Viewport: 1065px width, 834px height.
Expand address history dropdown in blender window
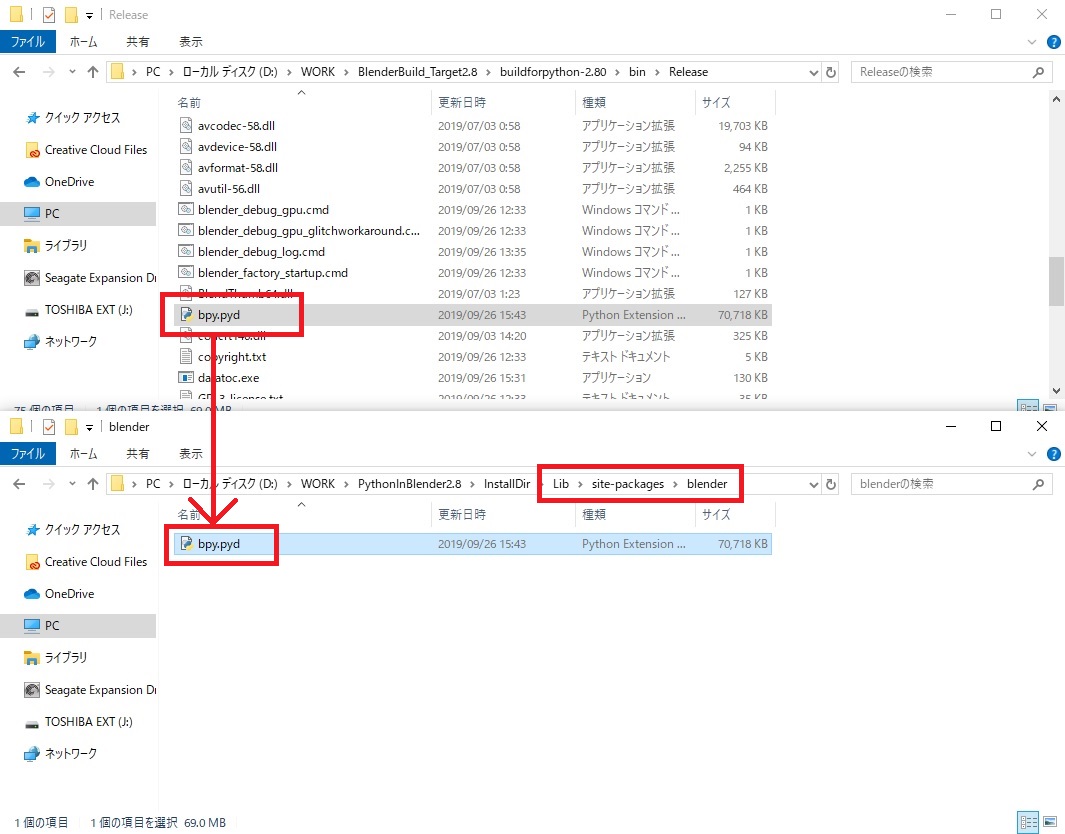pyautogui.click(x=814, y=484)
